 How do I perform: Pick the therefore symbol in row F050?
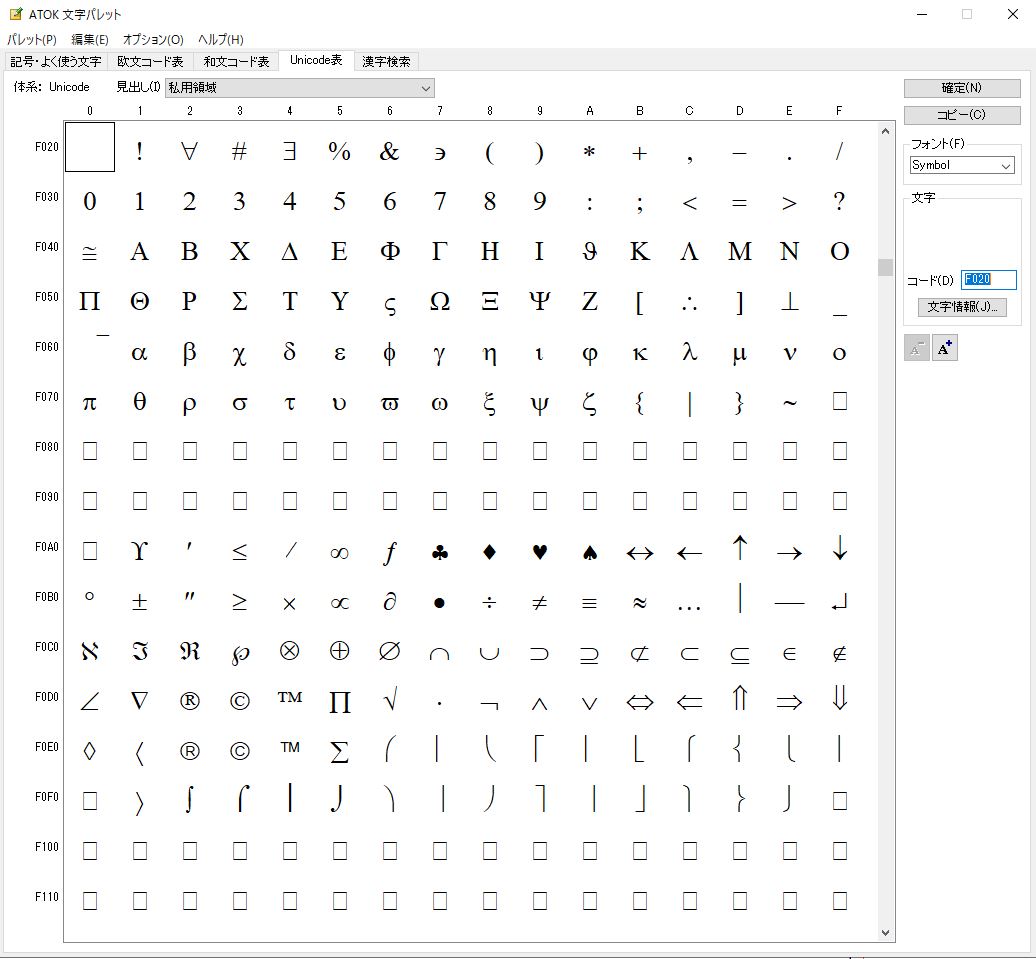point(689,303)
